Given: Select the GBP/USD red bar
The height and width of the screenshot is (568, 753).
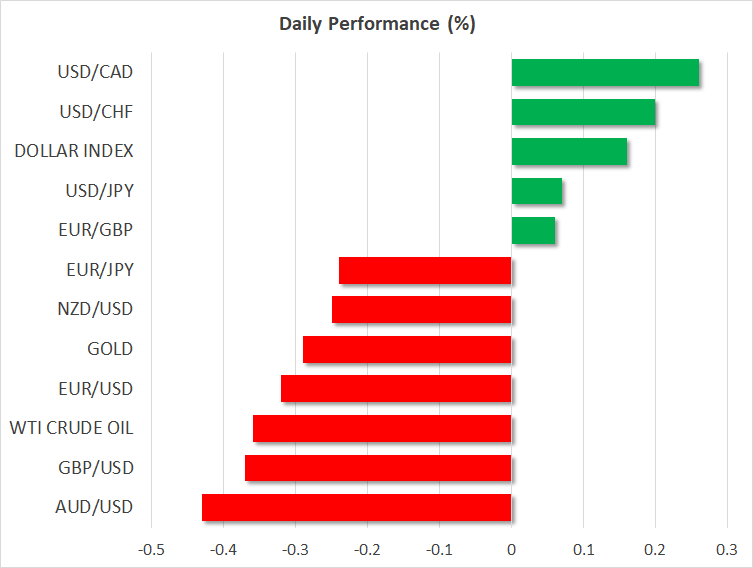Looking at the screenshot, I should [378, 467].
